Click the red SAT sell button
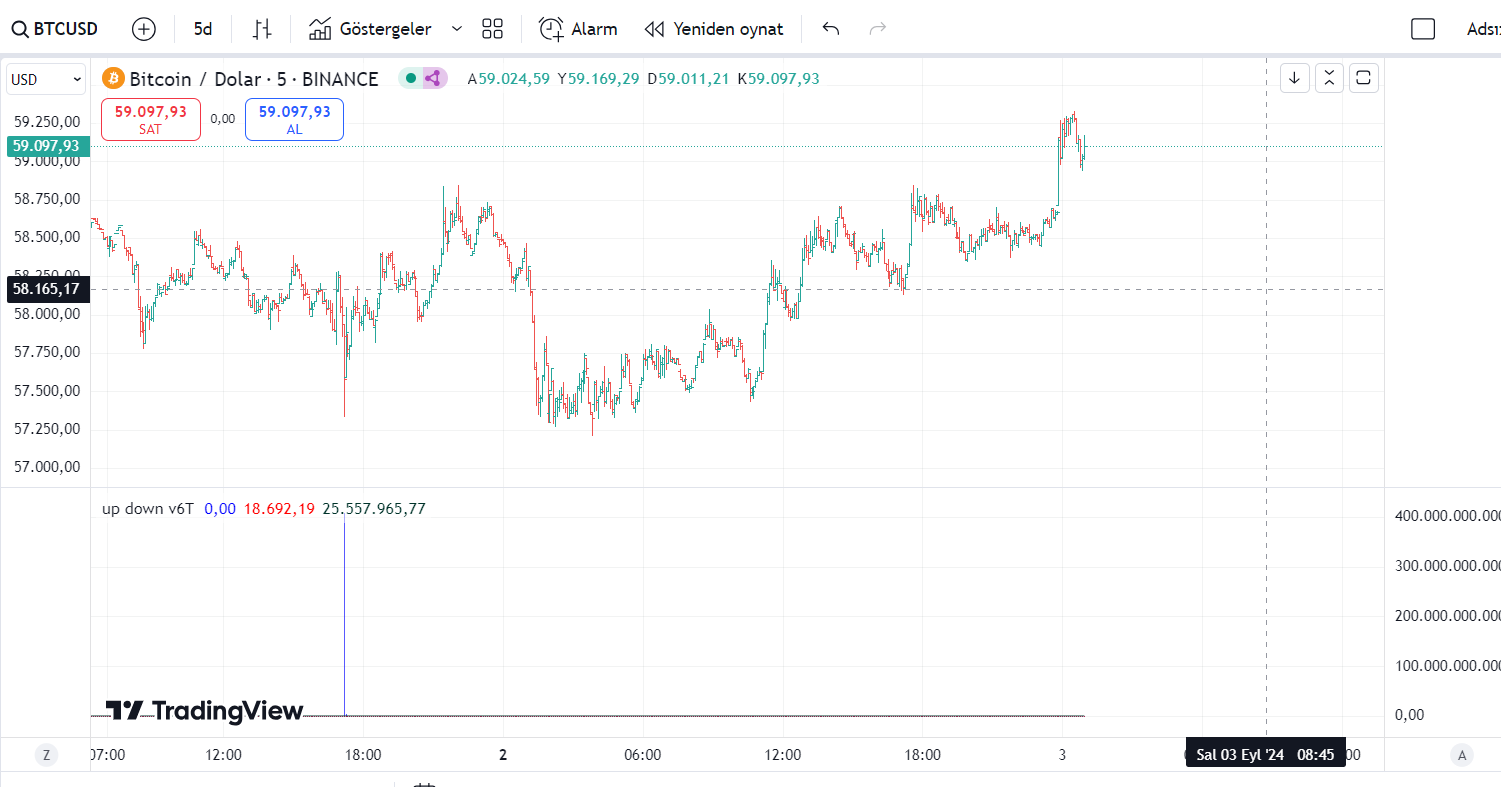The width and height of the screenshot is (1501, 787). coord(151,119)
